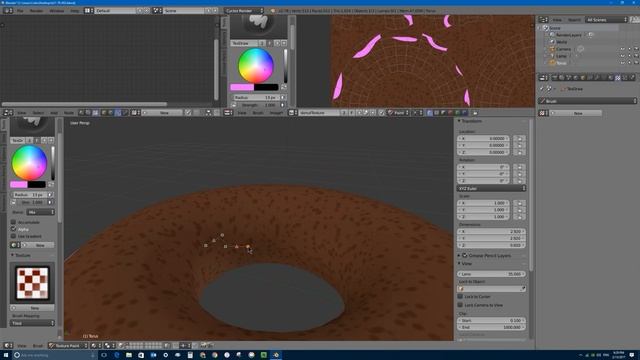Open the Material properties tab icon

[611, 77]
